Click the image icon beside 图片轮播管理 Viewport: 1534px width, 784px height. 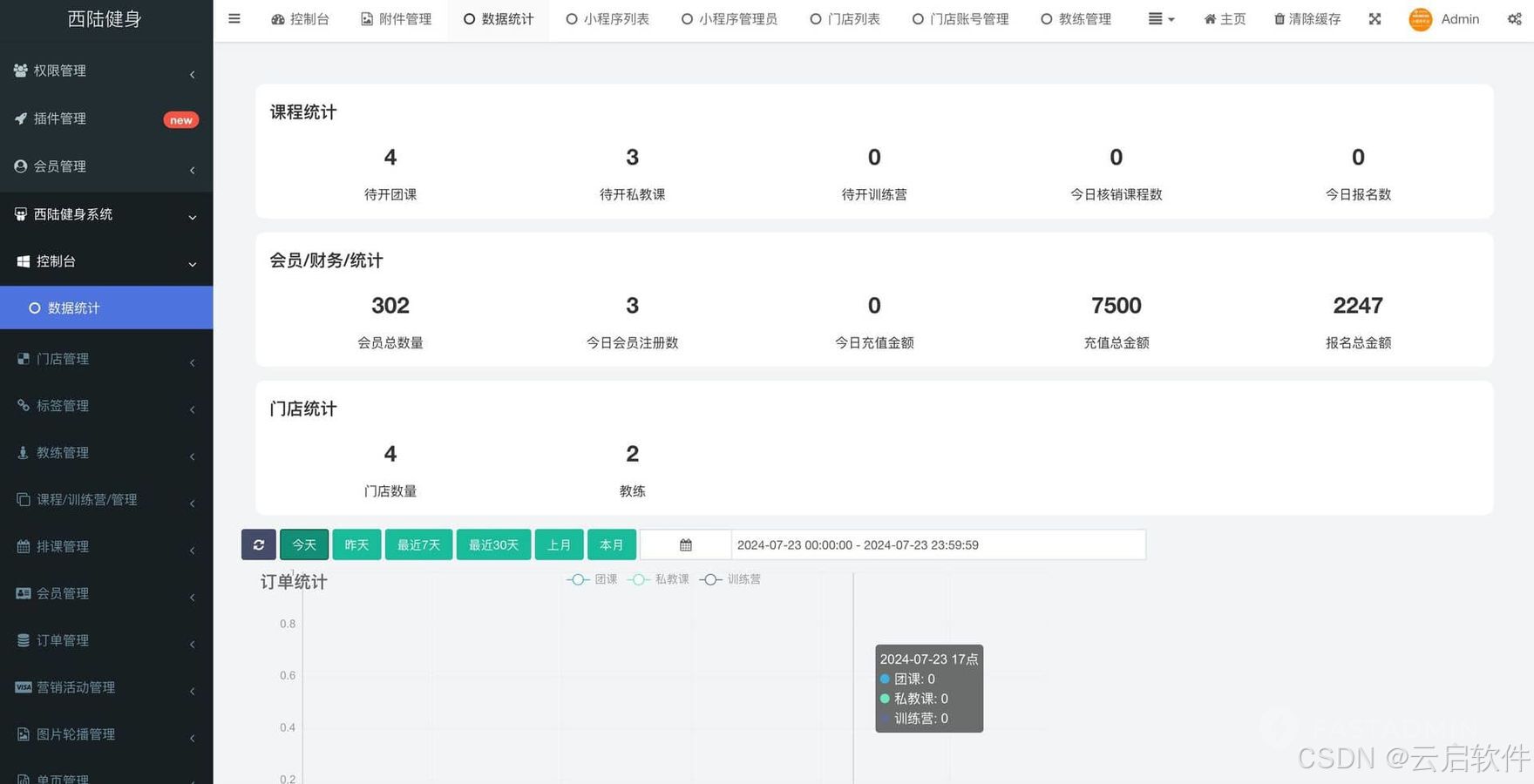click(24, 734)
